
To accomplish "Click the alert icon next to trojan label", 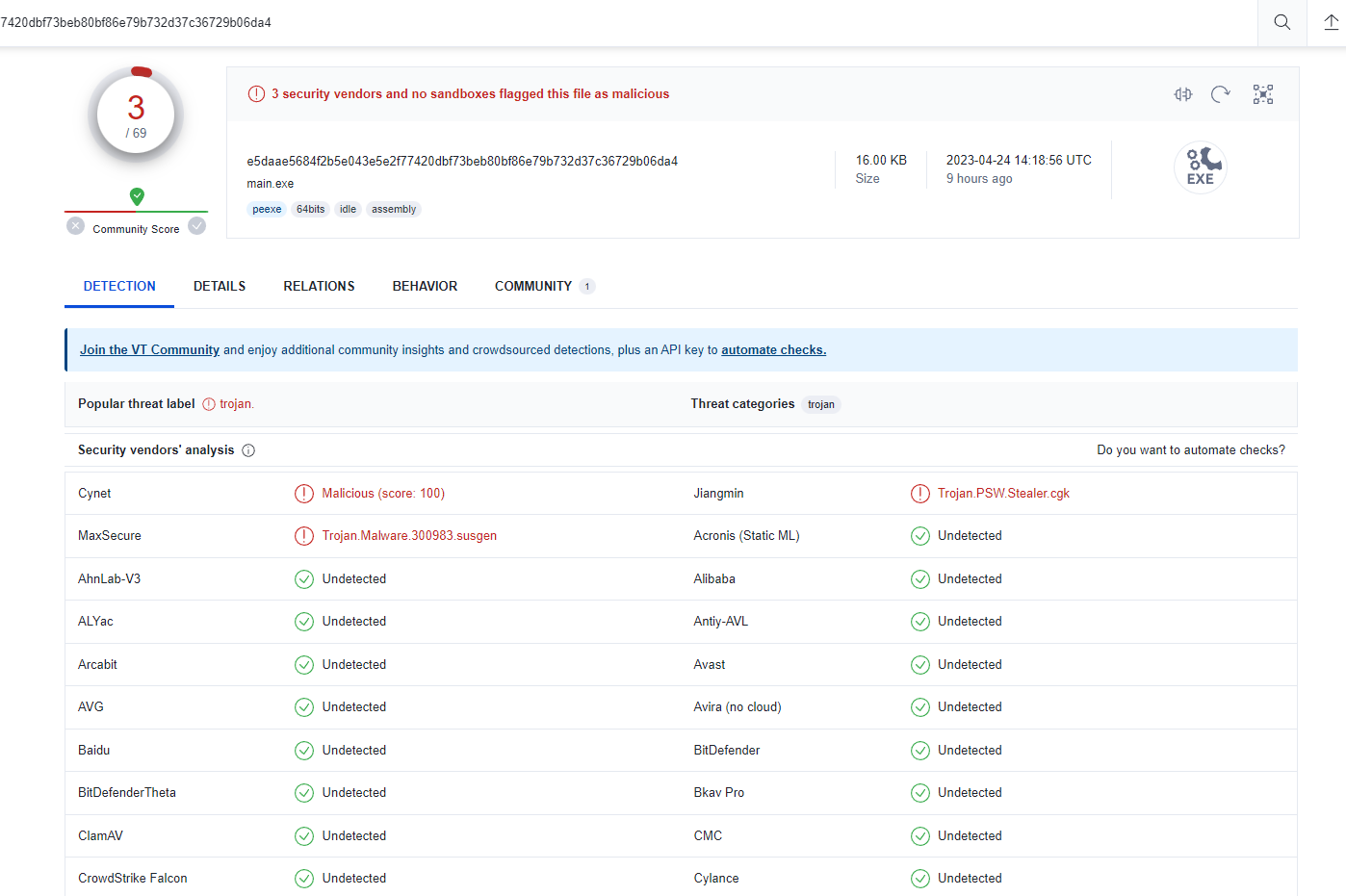I will click(209, 404).
